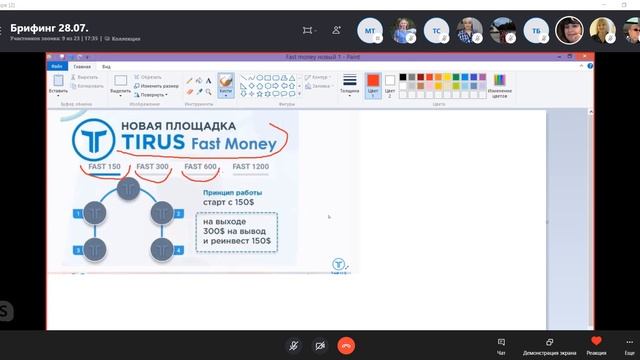Select the Eraser tool
The height and width of the screenshot is (360, 640).
(189, 92)
